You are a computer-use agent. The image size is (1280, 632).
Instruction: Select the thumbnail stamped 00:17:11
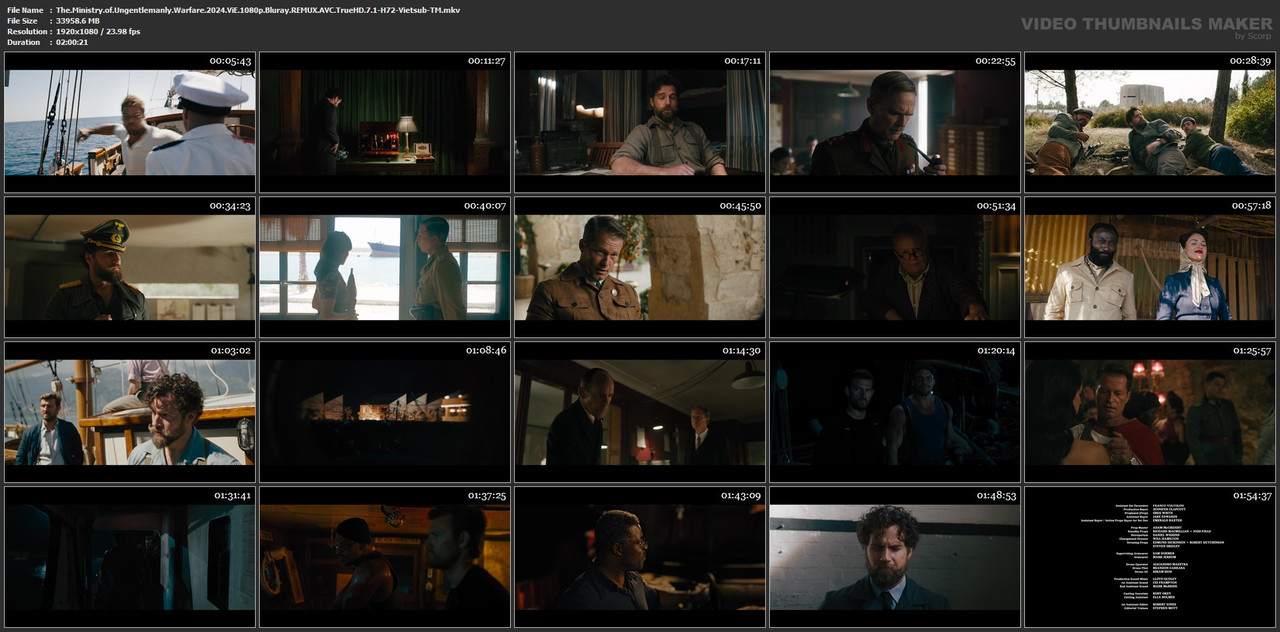point(640,122)
